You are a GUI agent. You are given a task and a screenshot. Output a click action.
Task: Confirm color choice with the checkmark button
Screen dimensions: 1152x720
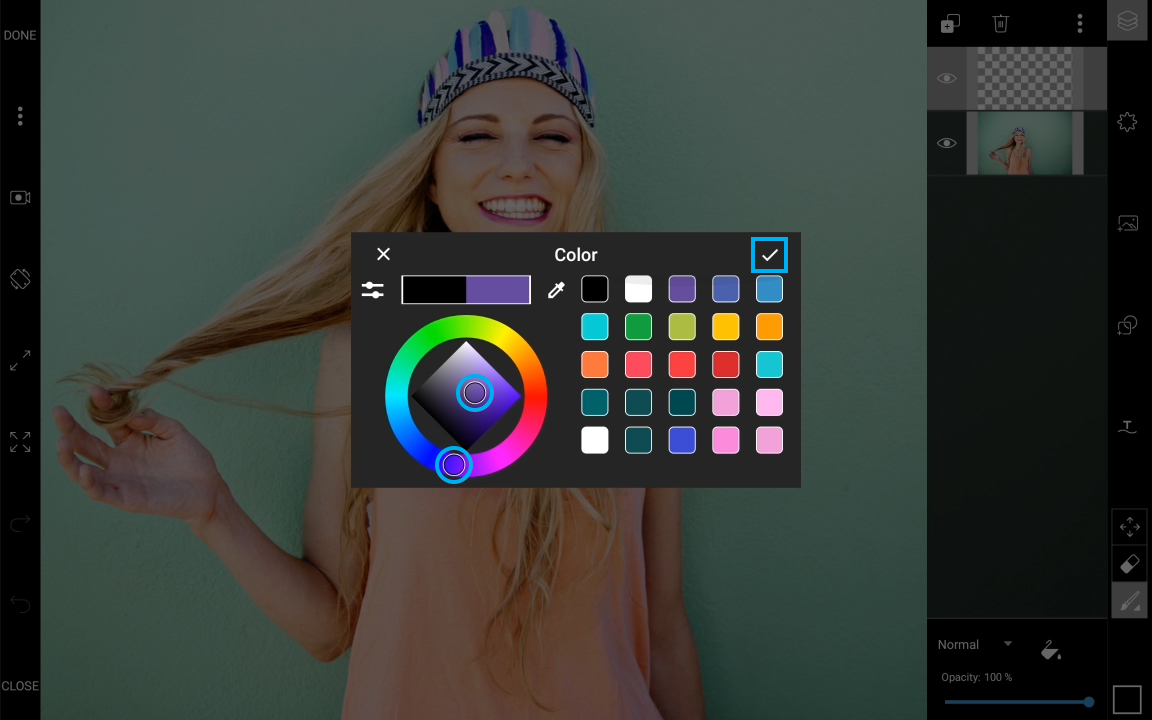tap(769, 255)
